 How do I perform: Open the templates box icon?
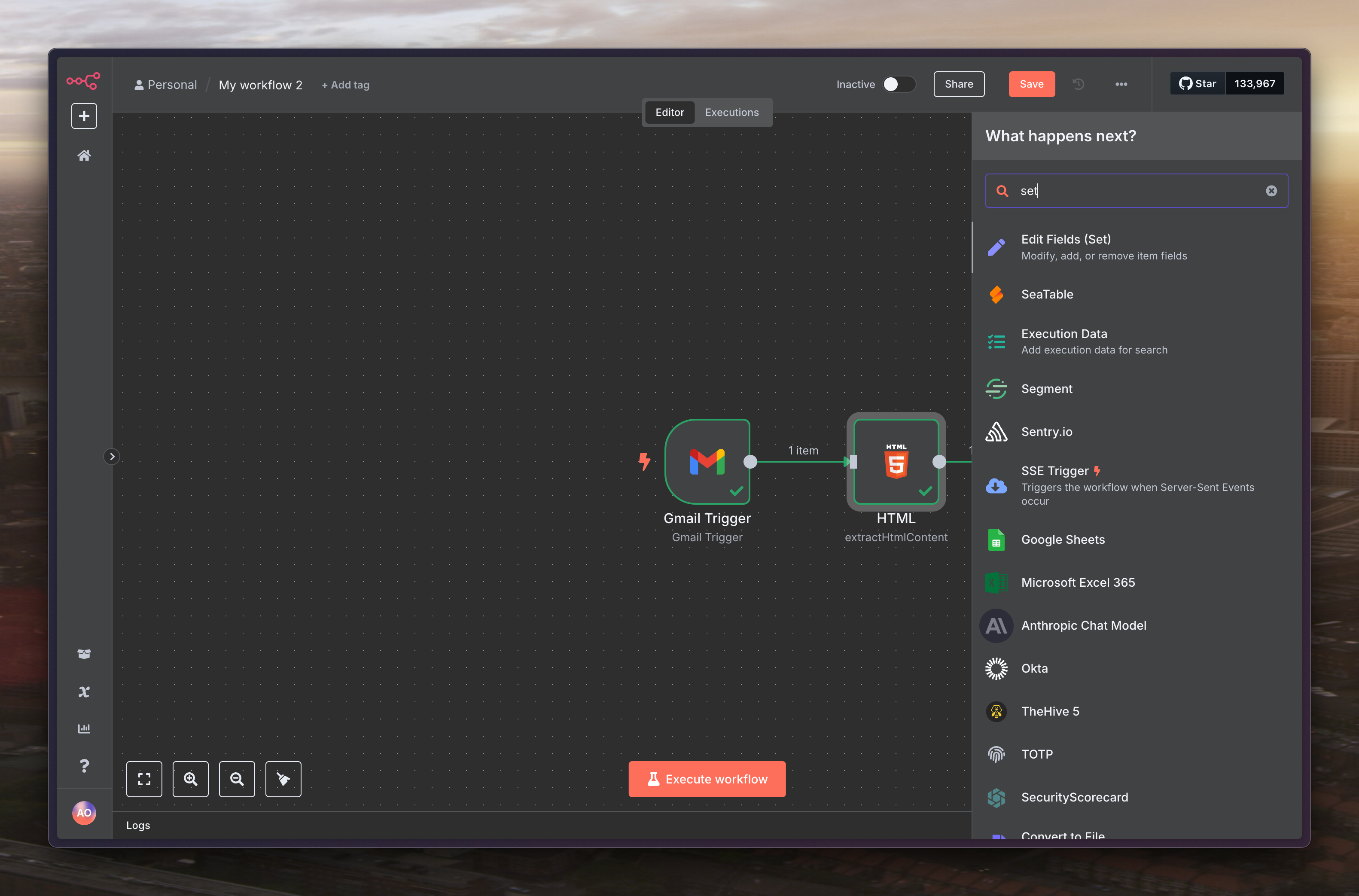84,654
